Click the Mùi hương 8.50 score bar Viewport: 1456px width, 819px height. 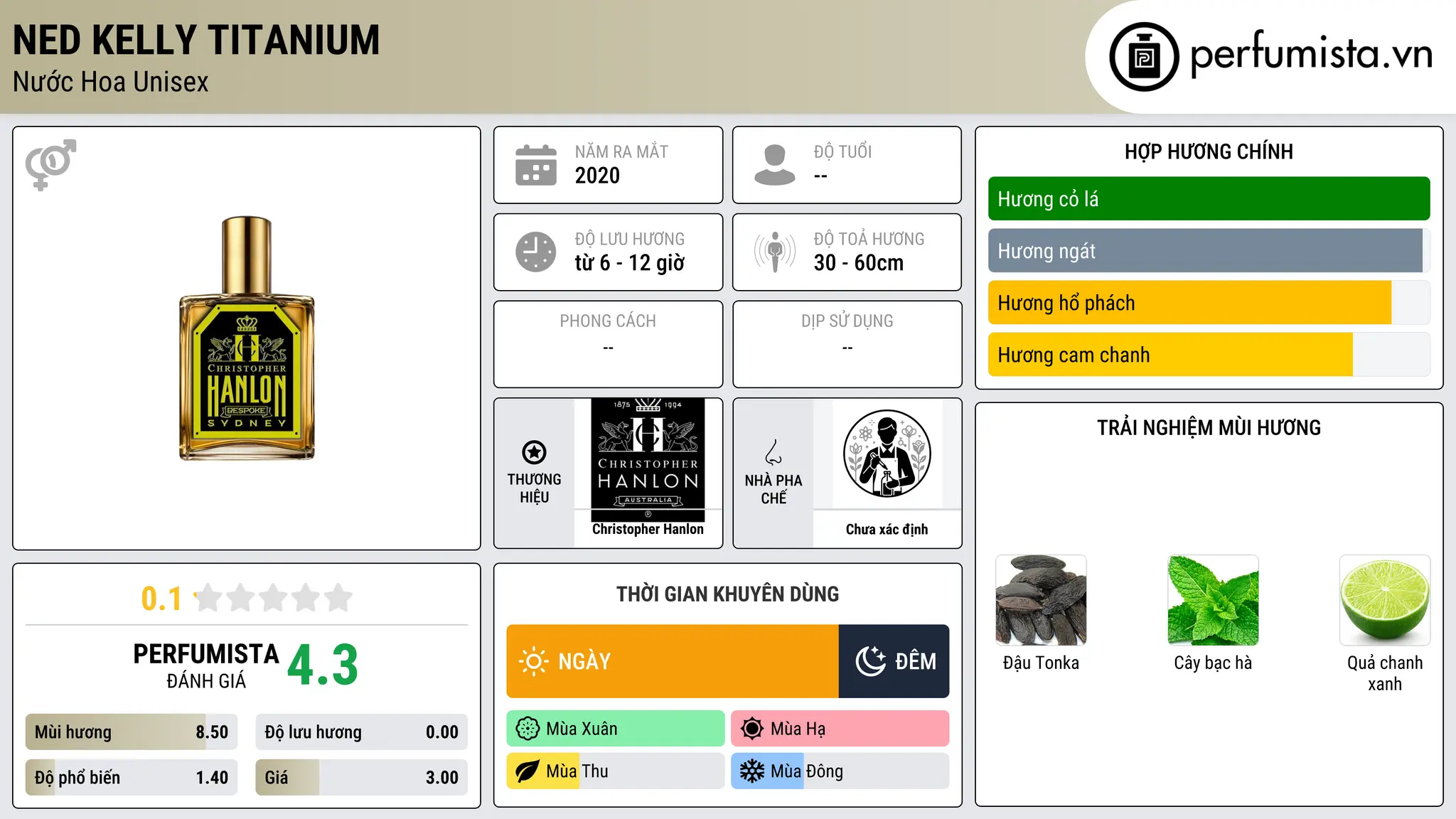click(132, 732)
